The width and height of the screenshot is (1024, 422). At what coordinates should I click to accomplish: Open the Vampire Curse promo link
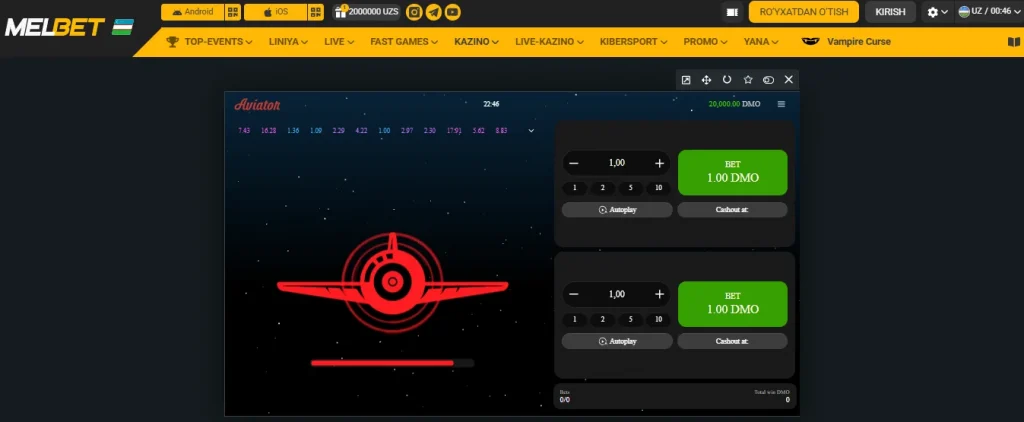click(x=859, y=42)
